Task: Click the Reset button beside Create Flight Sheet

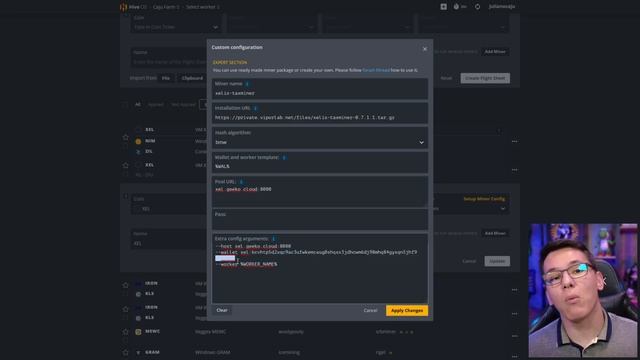Action: pos(446,78)
